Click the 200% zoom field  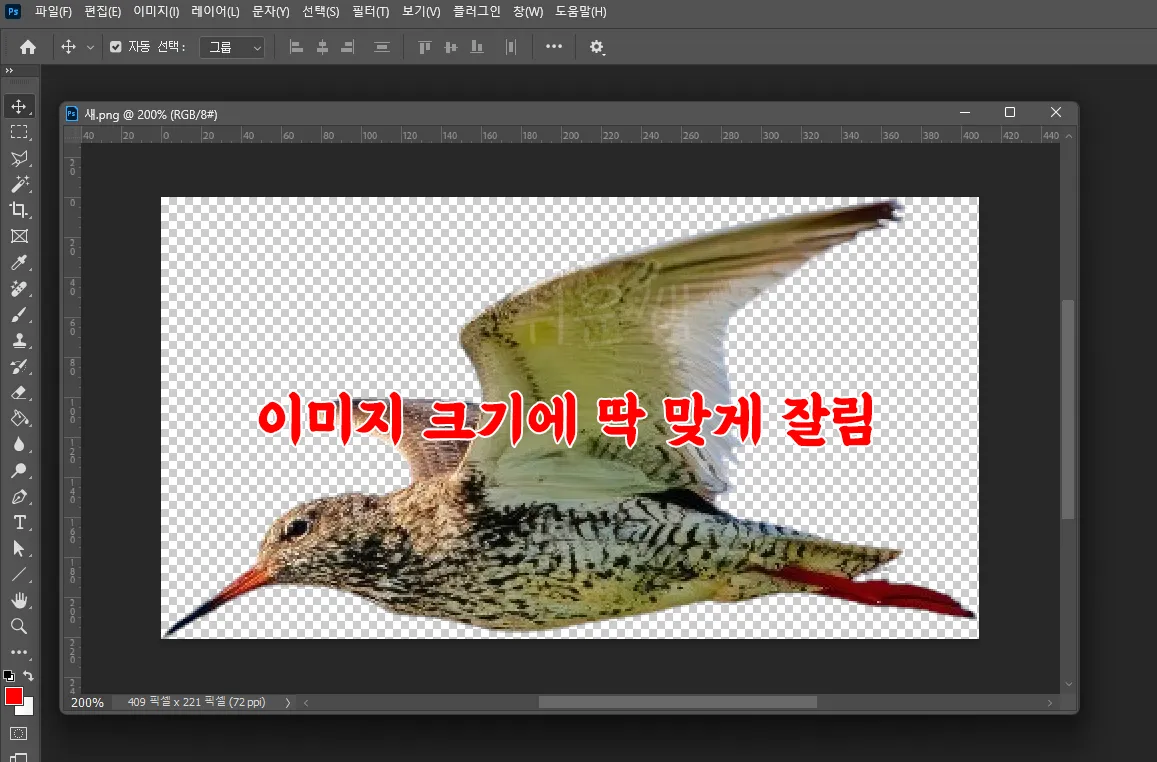(88, 701)
